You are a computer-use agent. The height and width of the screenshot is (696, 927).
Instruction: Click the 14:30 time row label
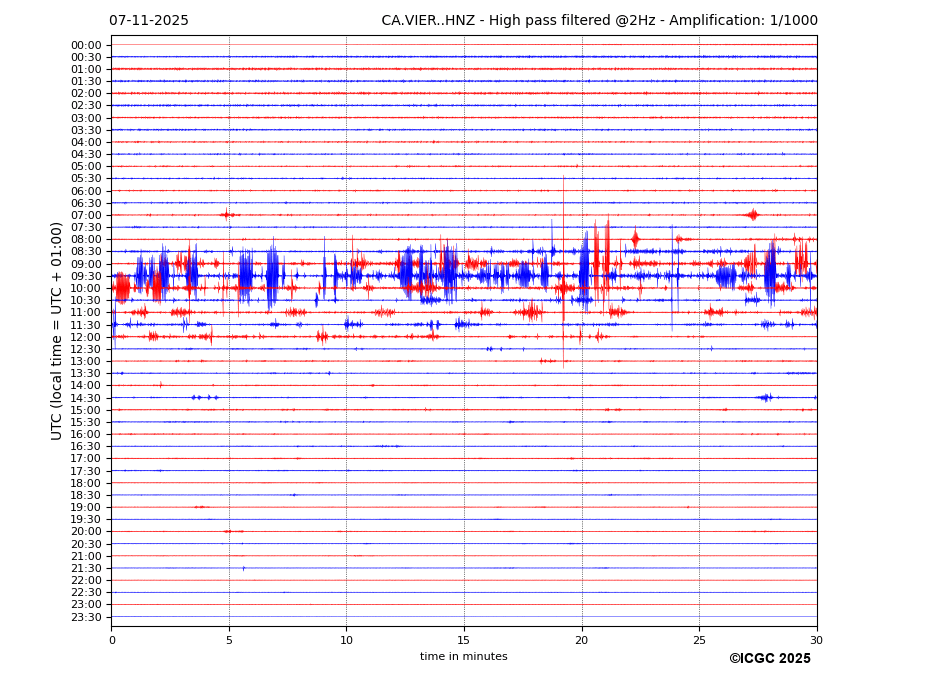click(x=86, y=398)
